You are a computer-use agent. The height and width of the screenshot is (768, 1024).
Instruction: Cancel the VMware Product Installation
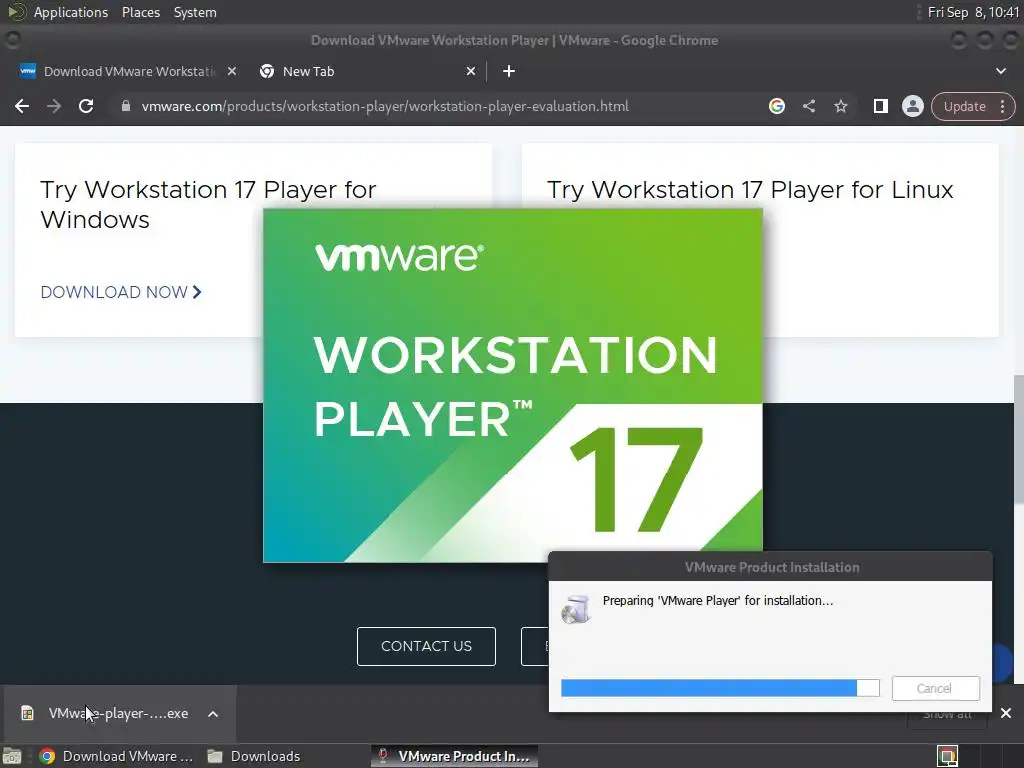pos(935,688)
